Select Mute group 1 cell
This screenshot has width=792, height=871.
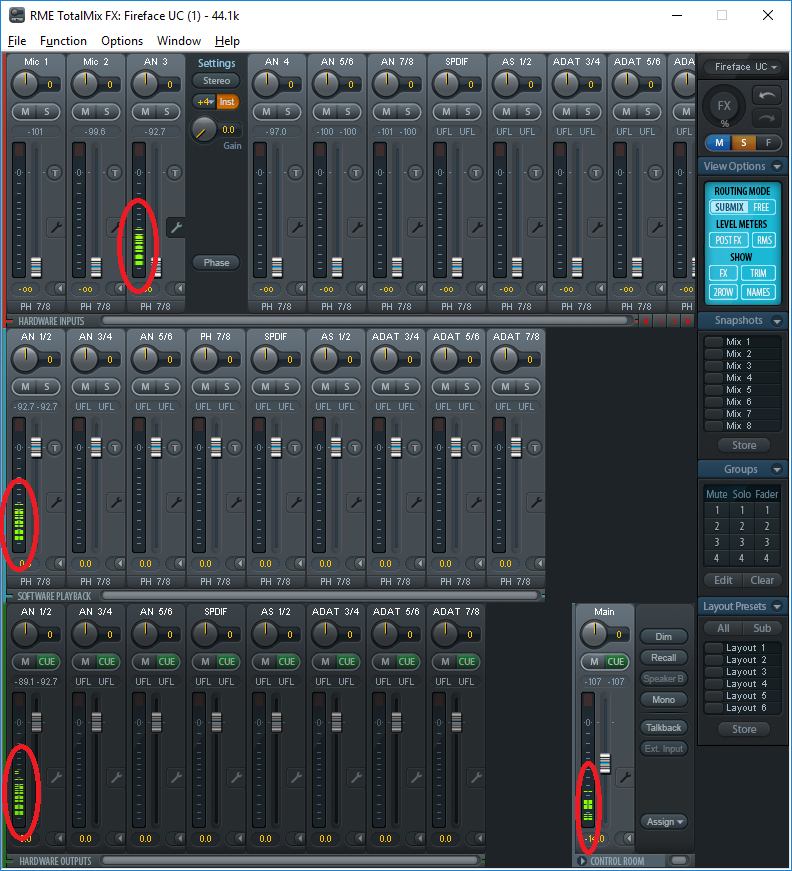pos(716,510)
